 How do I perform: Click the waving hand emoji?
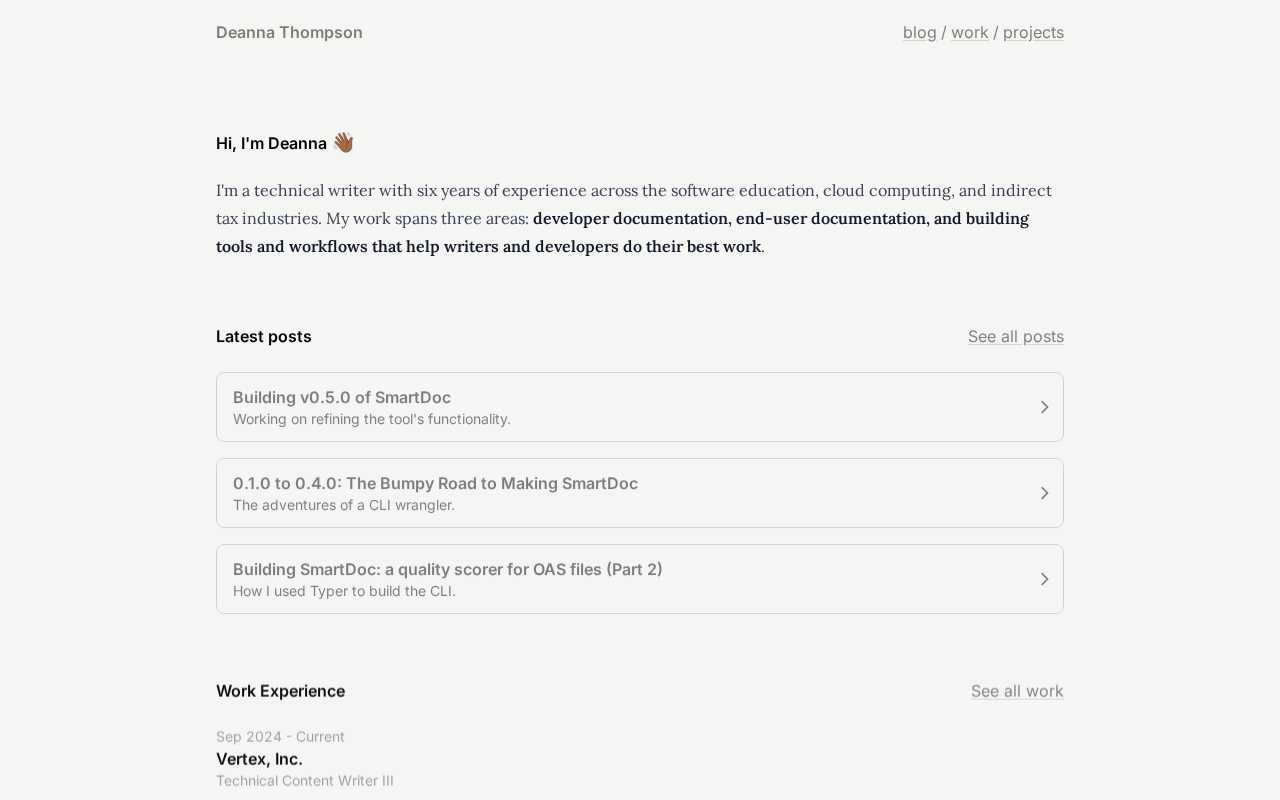[343, 143]
